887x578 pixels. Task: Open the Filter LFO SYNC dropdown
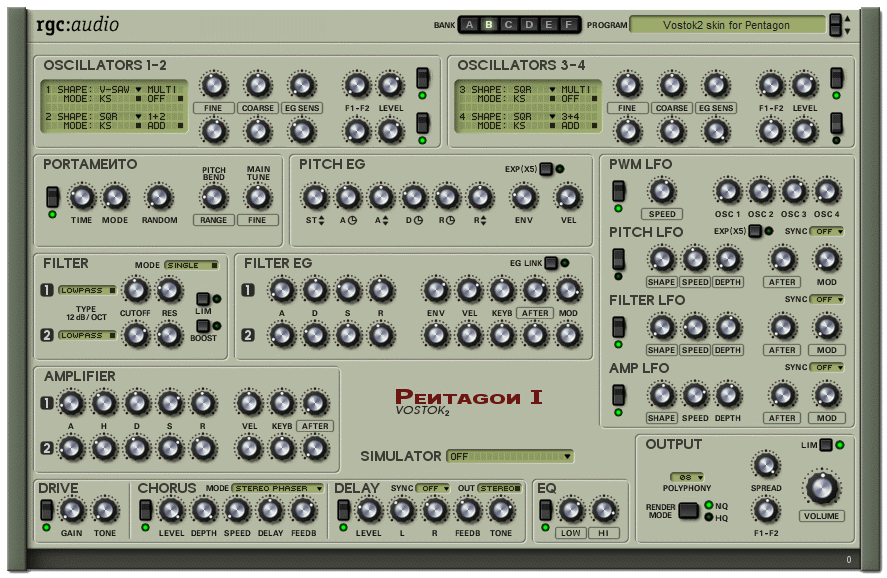pos(826,299)
